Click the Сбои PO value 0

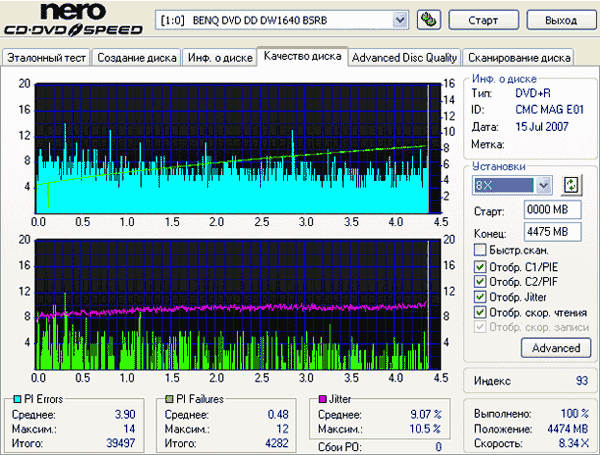click(x=439, y=447)
